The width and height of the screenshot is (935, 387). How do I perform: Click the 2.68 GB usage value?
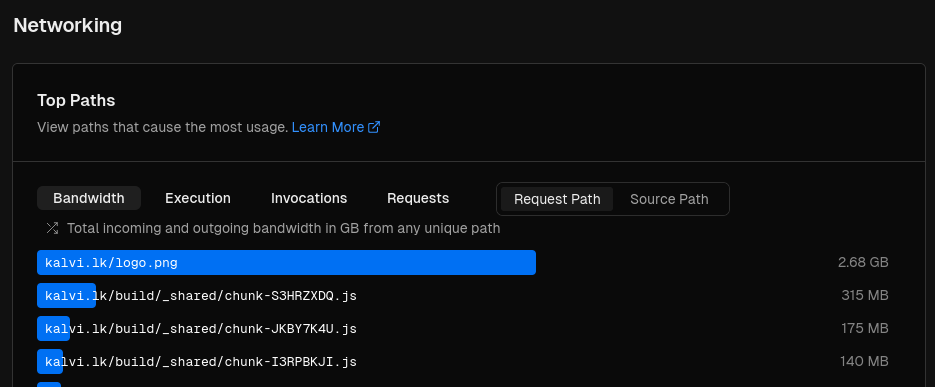tap(863, 262)
